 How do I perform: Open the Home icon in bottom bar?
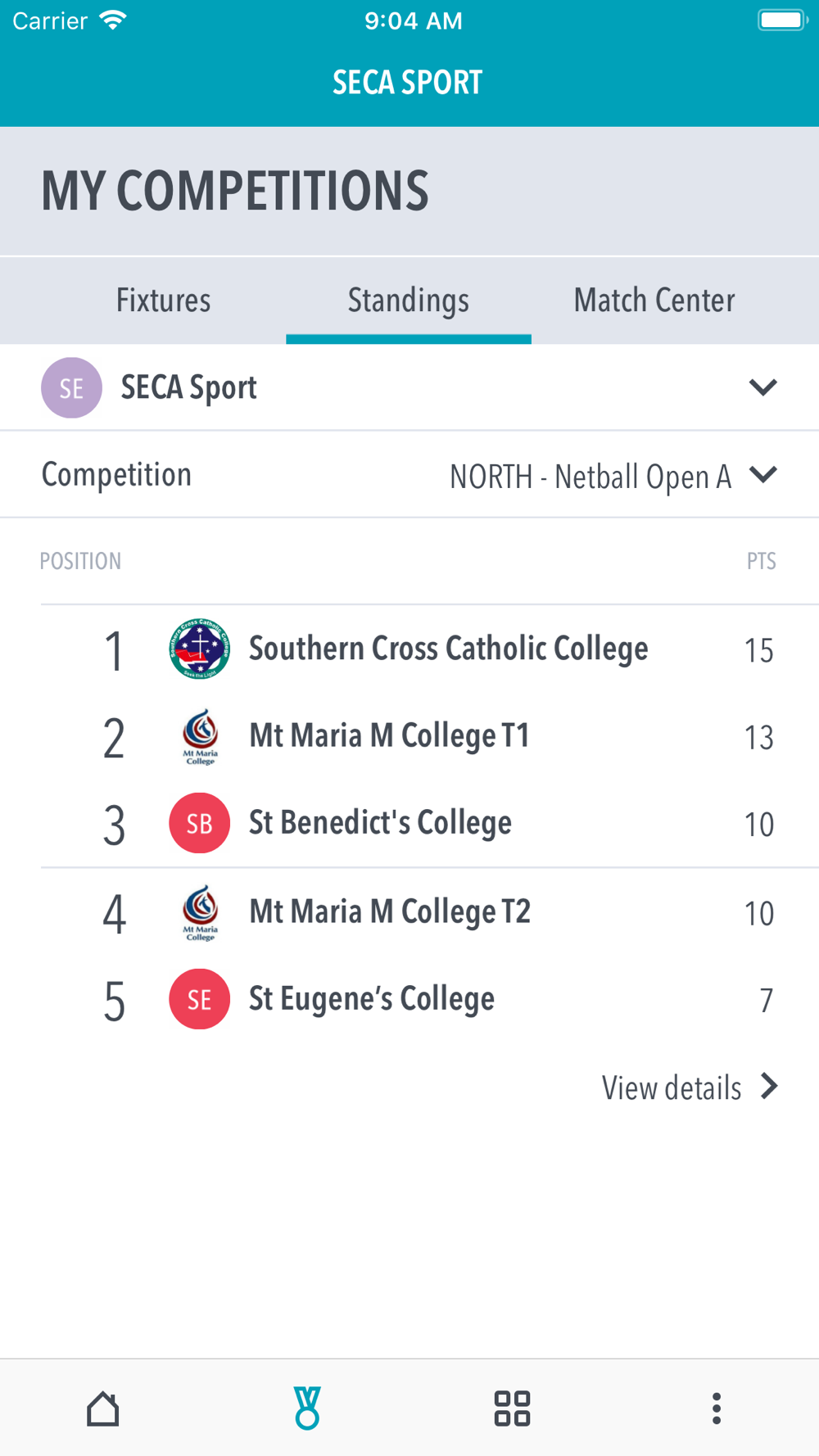point(102,1409)
